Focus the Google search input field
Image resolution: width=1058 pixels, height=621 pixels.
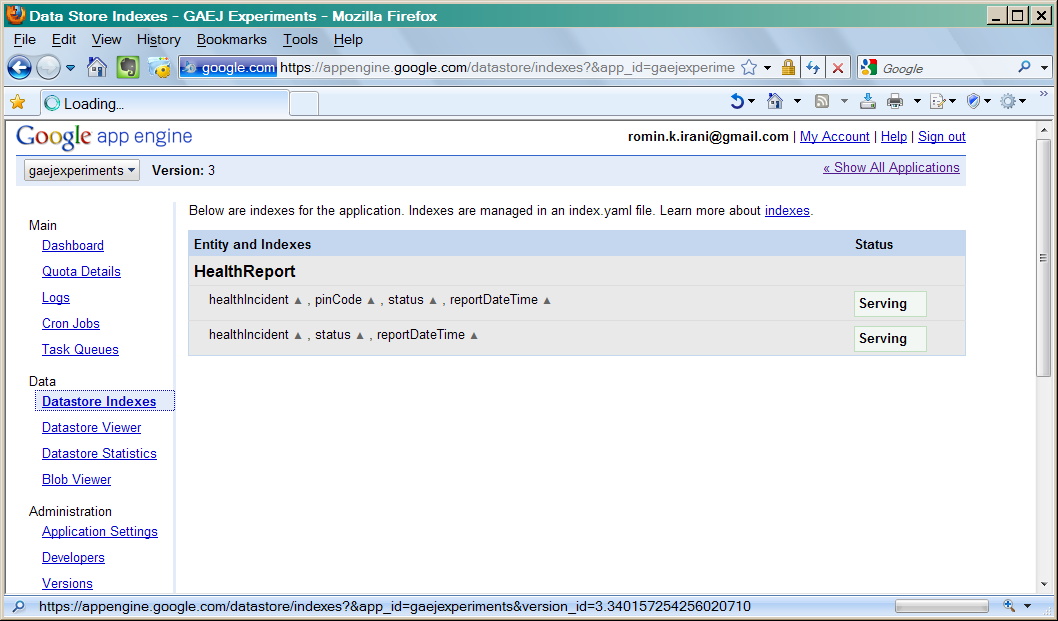point(946,68)
